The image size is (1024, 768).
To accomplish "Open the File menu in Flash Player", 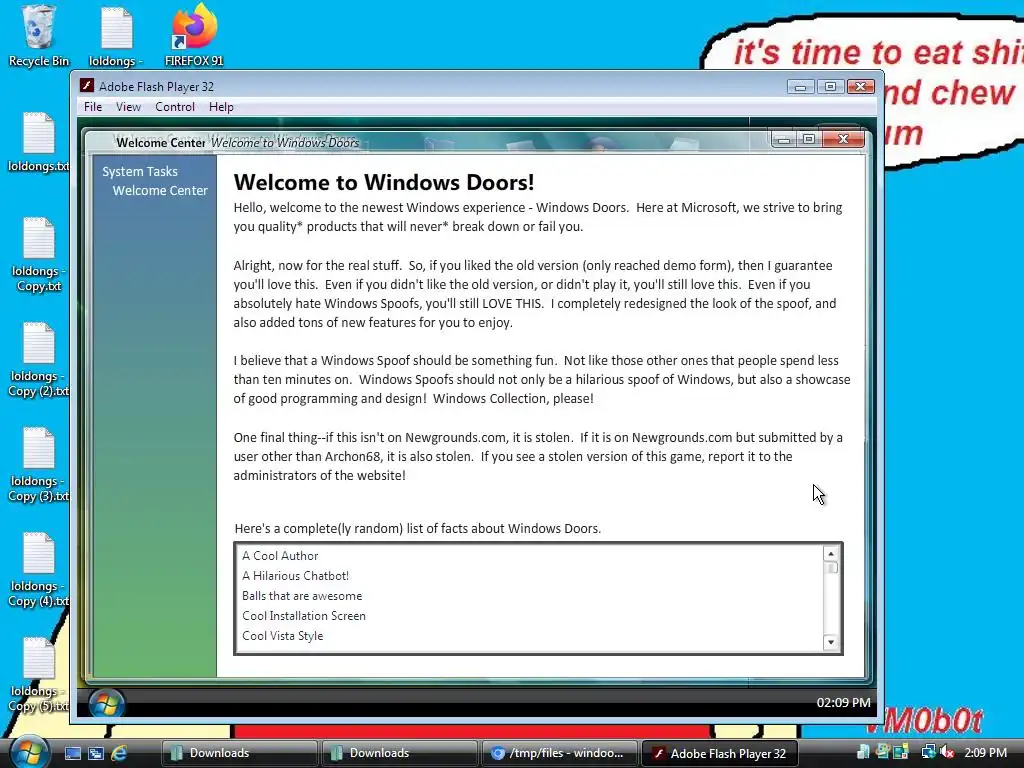I will pos(93,106).
